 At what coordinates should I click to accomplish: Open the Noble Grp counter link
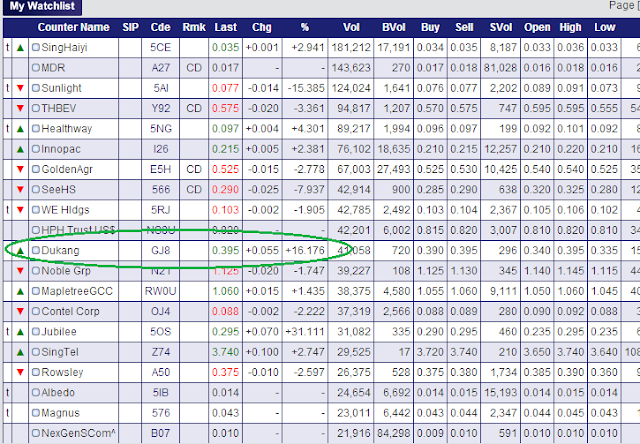[66, 271]
